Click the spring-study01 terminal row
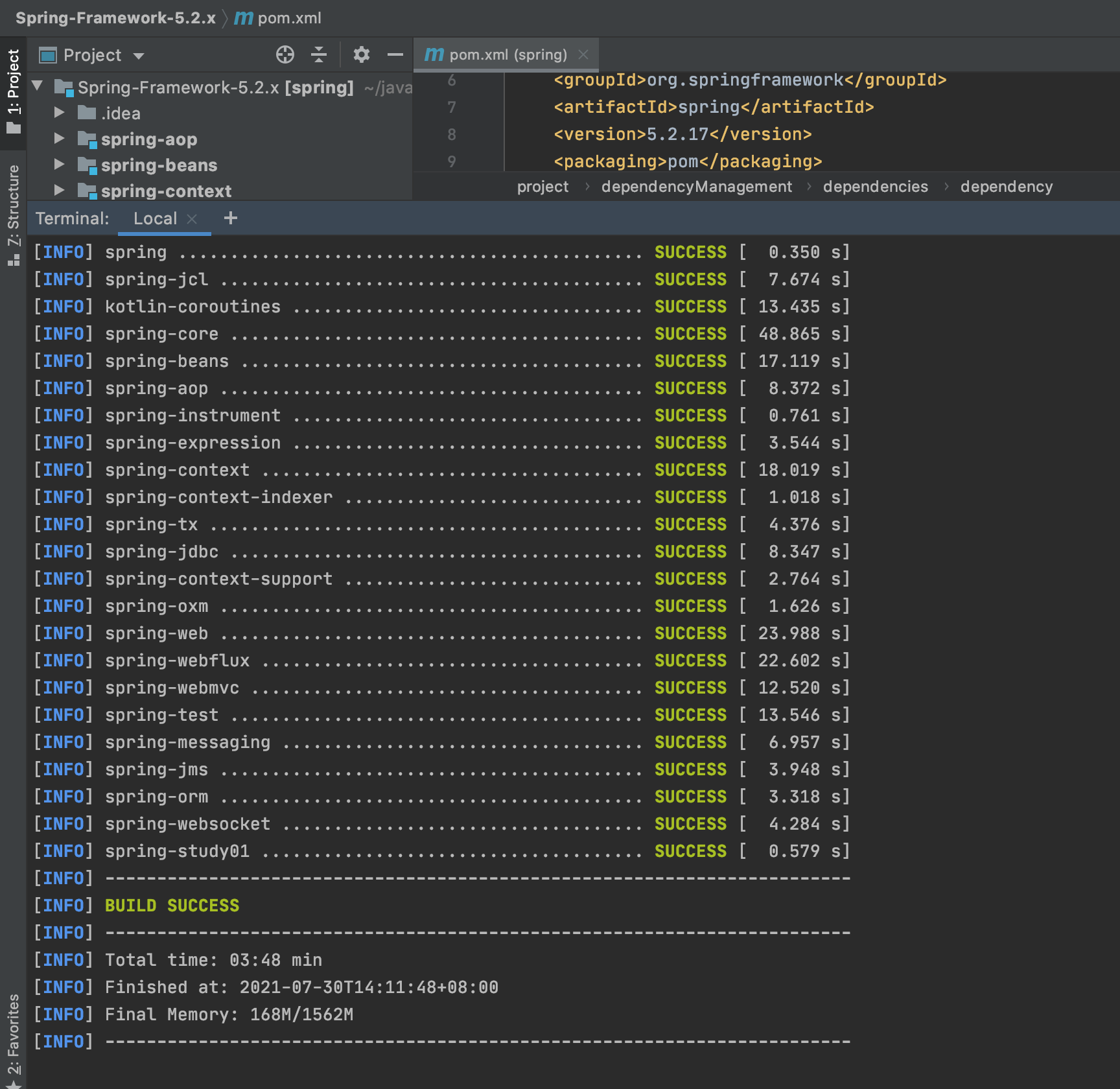Screen dimensions: 1120x1089 [x=441, y=851]
